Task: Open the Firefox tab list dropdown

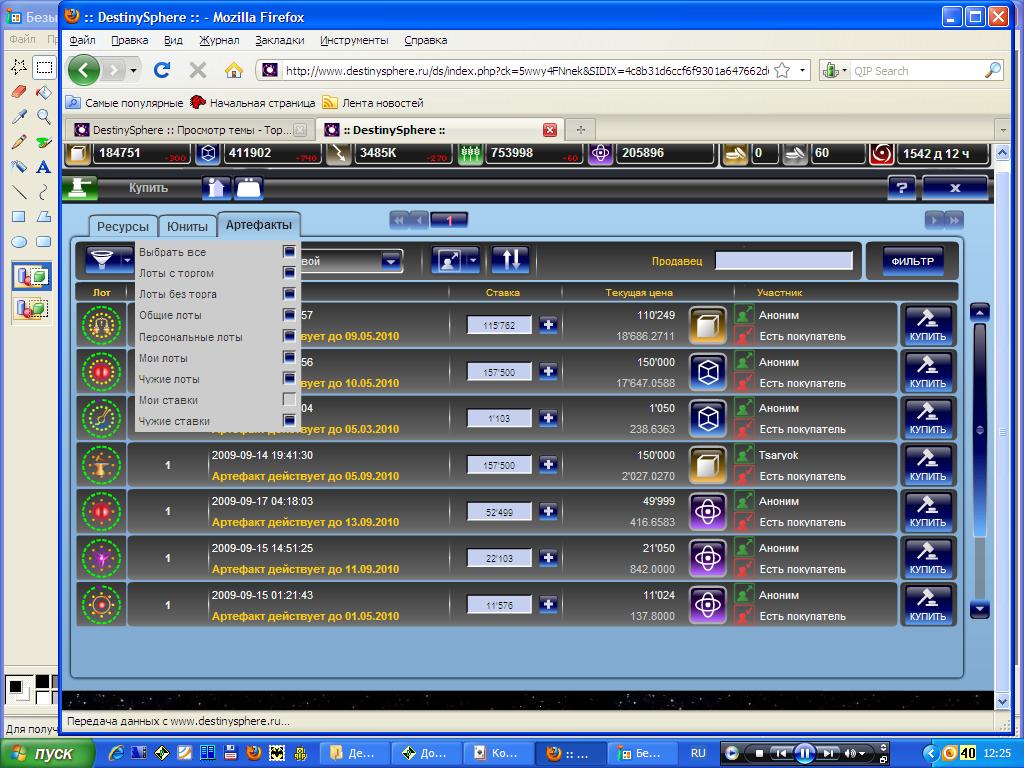Action: coord(1002,129)
